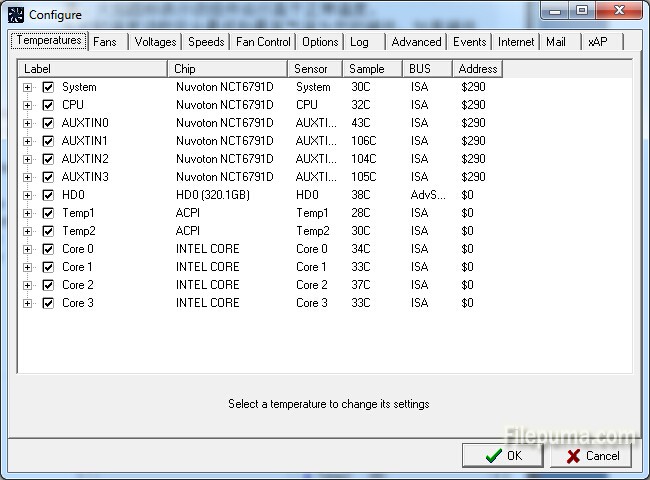Expand the CPU tree node
This screenshot has height=480, width=650.
click(27, 105)
